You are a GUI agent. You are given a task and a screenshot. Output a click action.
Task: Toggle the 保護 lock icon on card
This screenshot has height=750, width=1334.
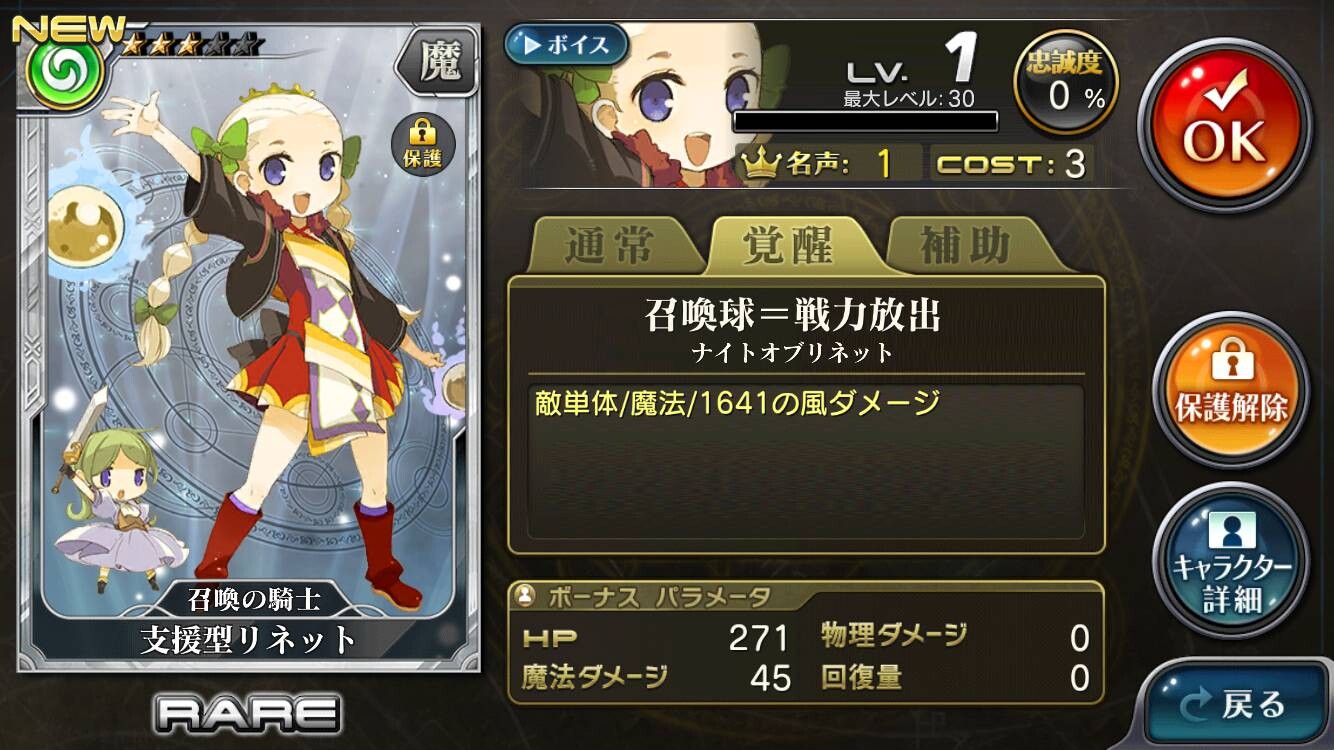(x=423, y=145)
